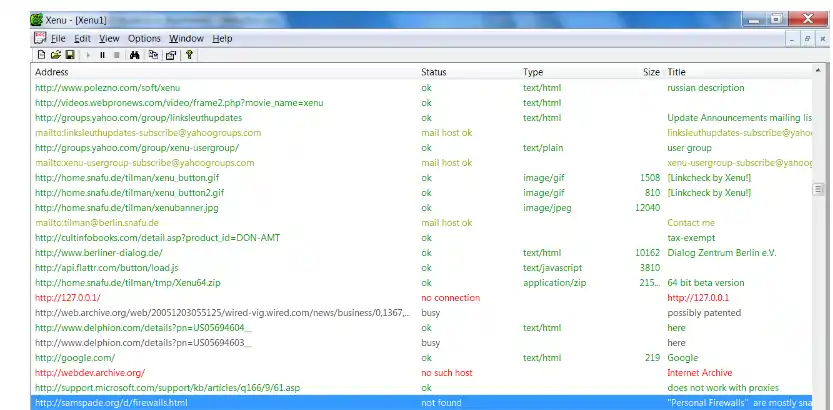Screen dimensions: 833x410
Task: Click the scrollbar up arrow
Action: (x=818, y=70)
